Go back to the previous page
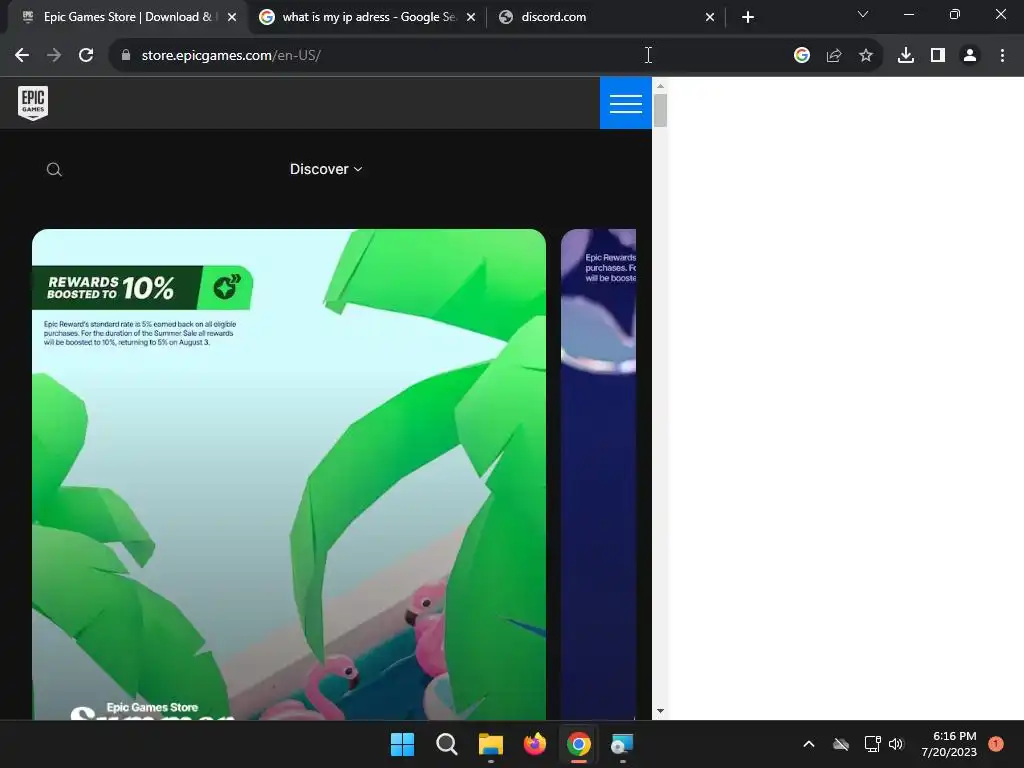Image resolution: width=1024 pixels, height=768 pixels. click(x=22, y=56)
